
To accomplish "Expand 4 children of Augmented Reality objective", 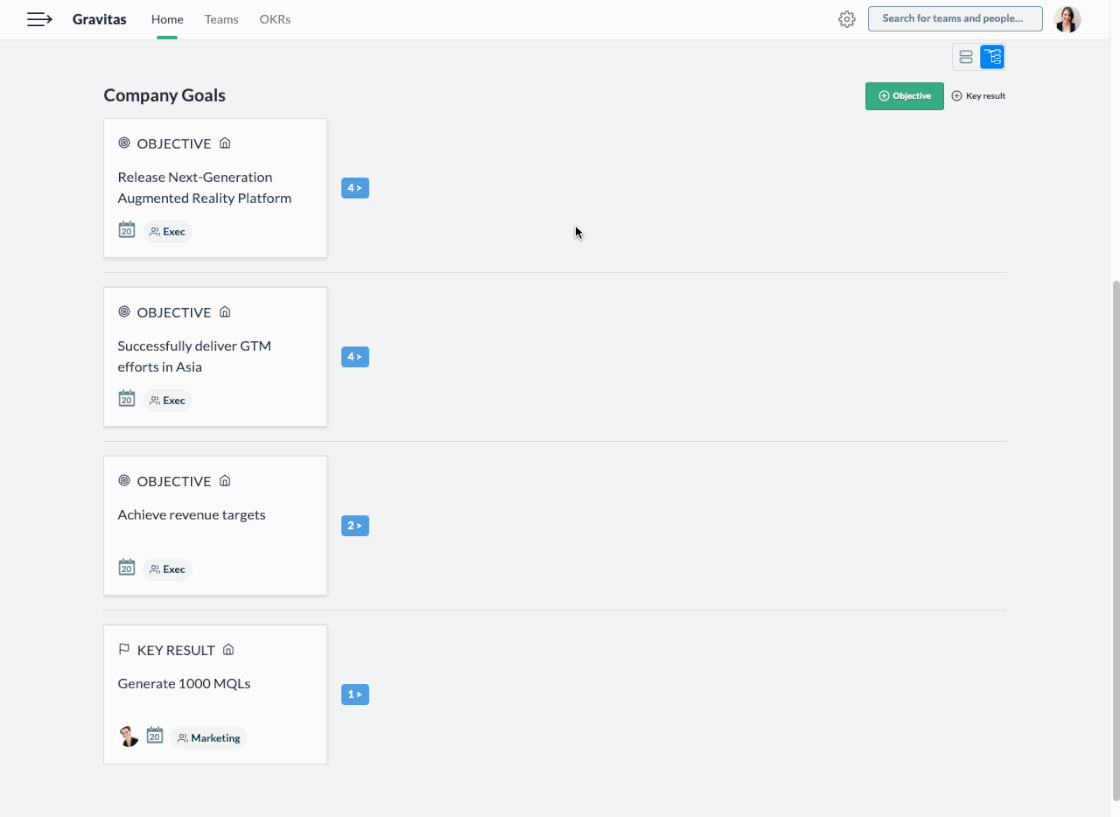I will coord(355,188).
